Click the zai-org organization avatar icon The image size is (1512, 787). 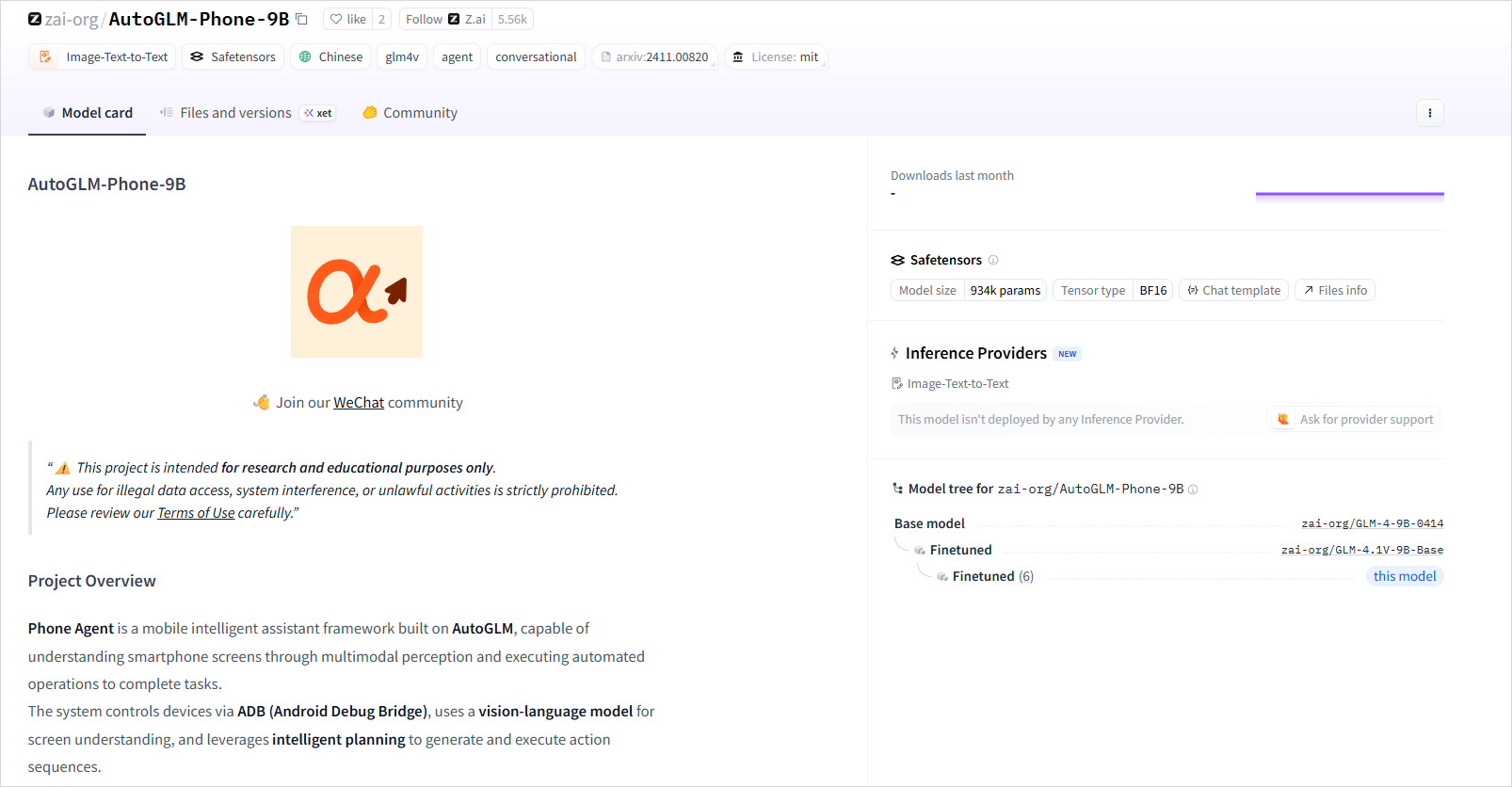(x=35, y=19)
